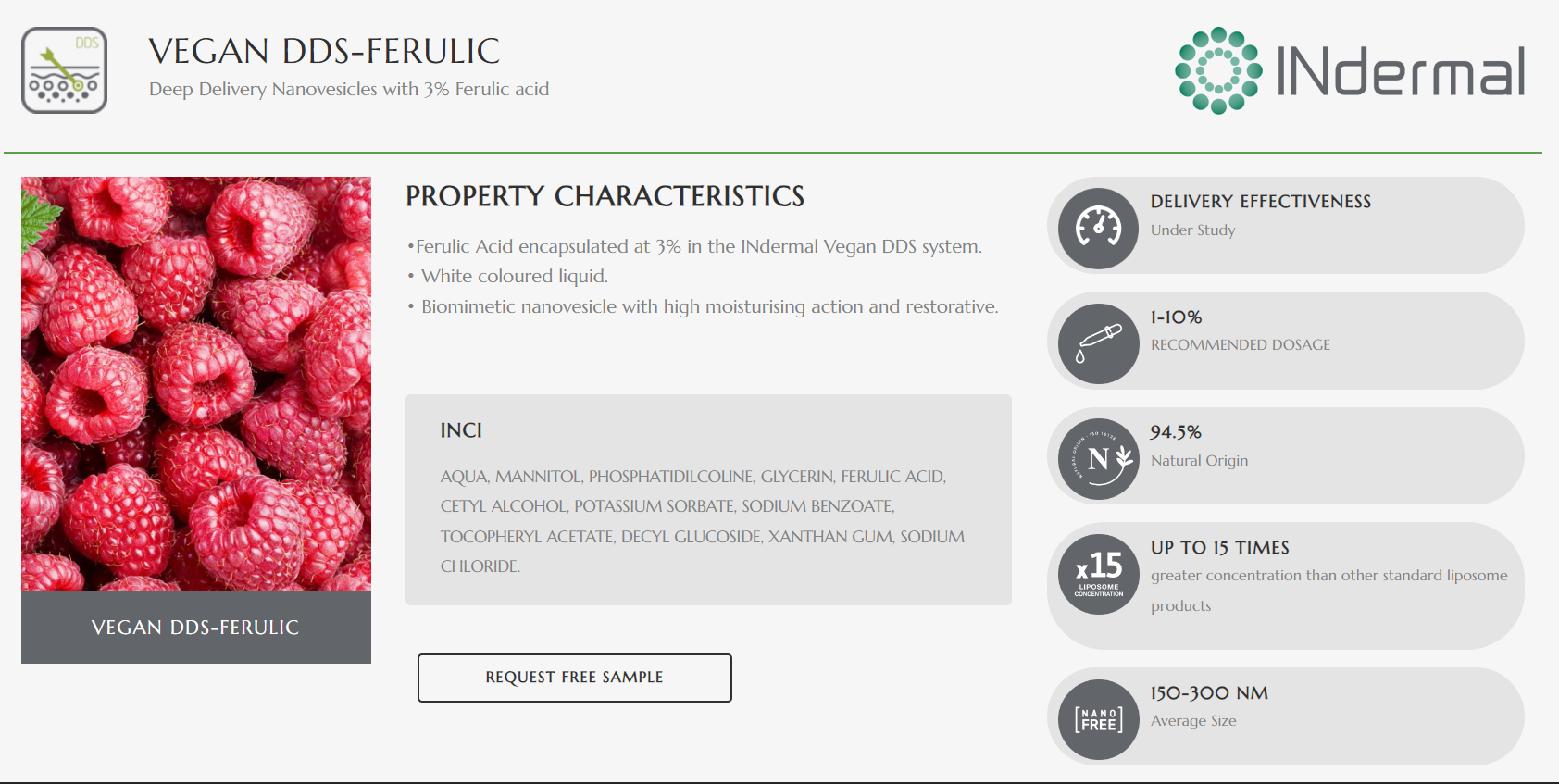
Task: Click the INdermal green dotted logo
Action: (1218, 70)
